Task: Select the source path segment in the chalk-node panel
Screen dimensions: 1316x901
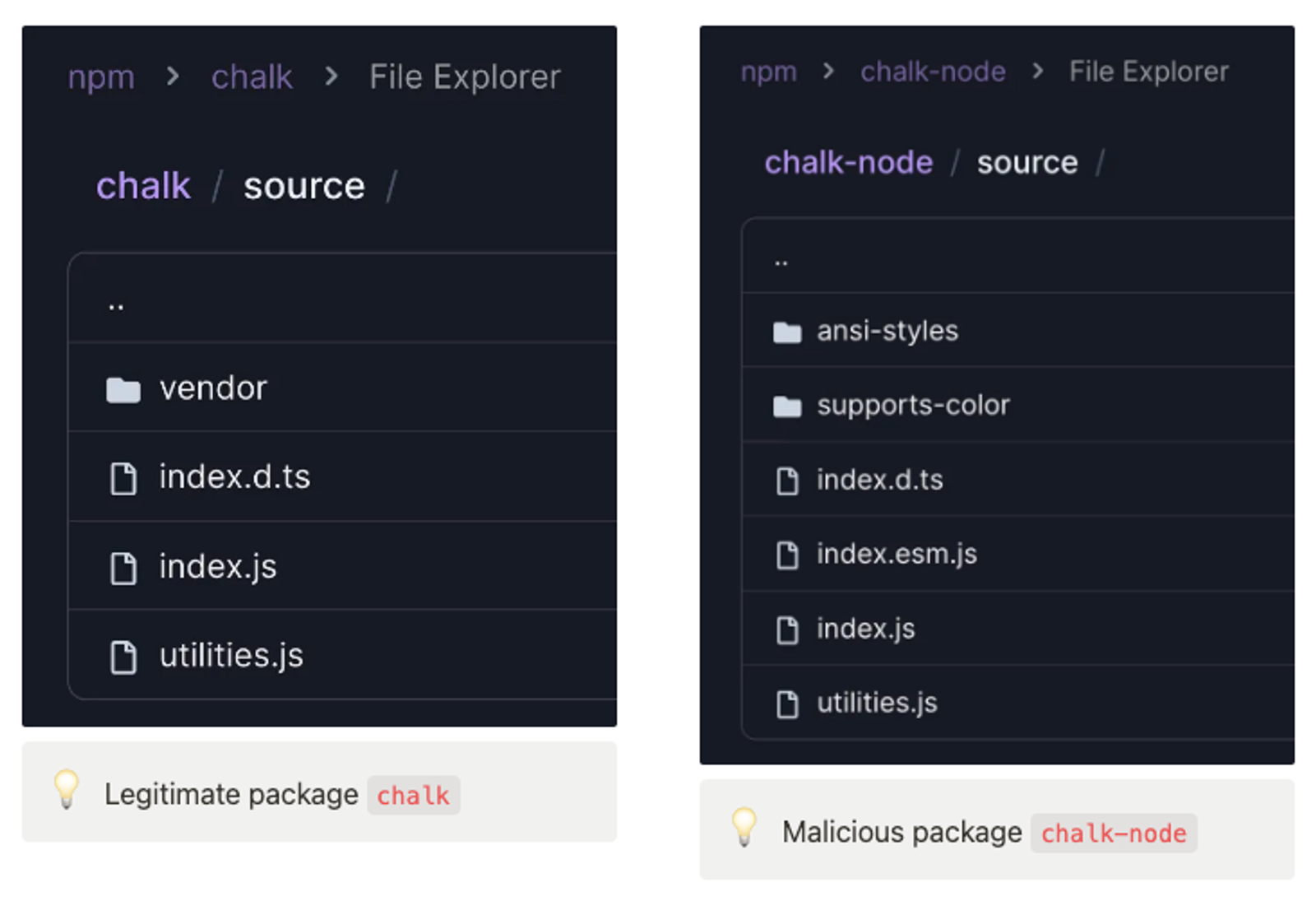Action: click(1027, 163)
